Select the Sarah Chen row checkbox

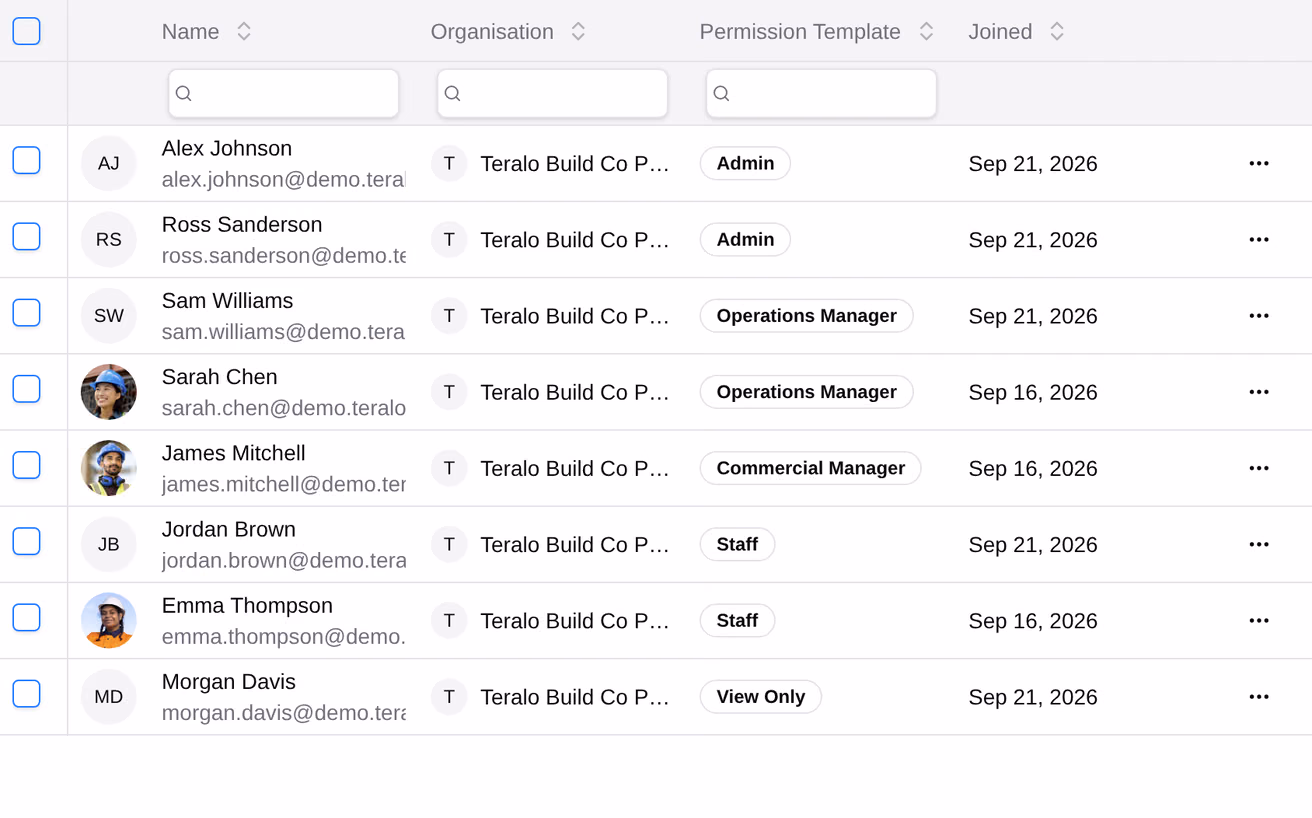[27, 388]
